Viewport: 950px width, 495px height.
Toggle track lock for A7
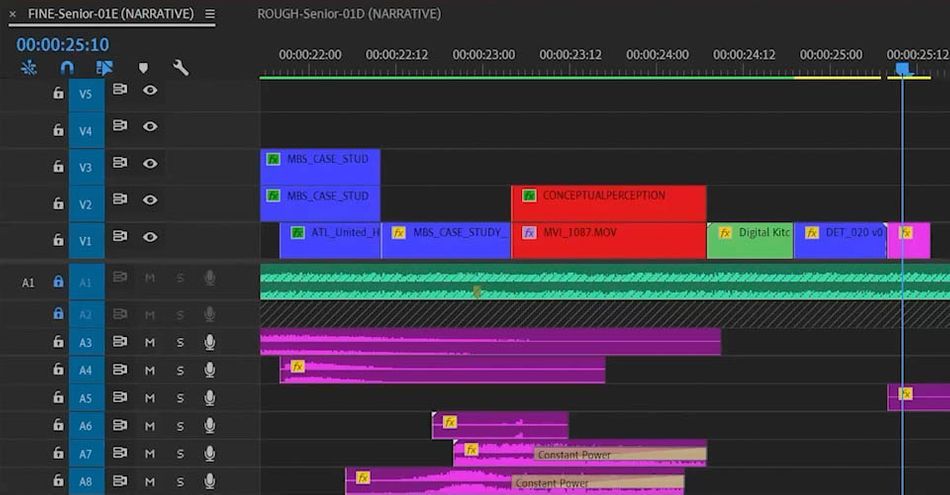[58, 453]
